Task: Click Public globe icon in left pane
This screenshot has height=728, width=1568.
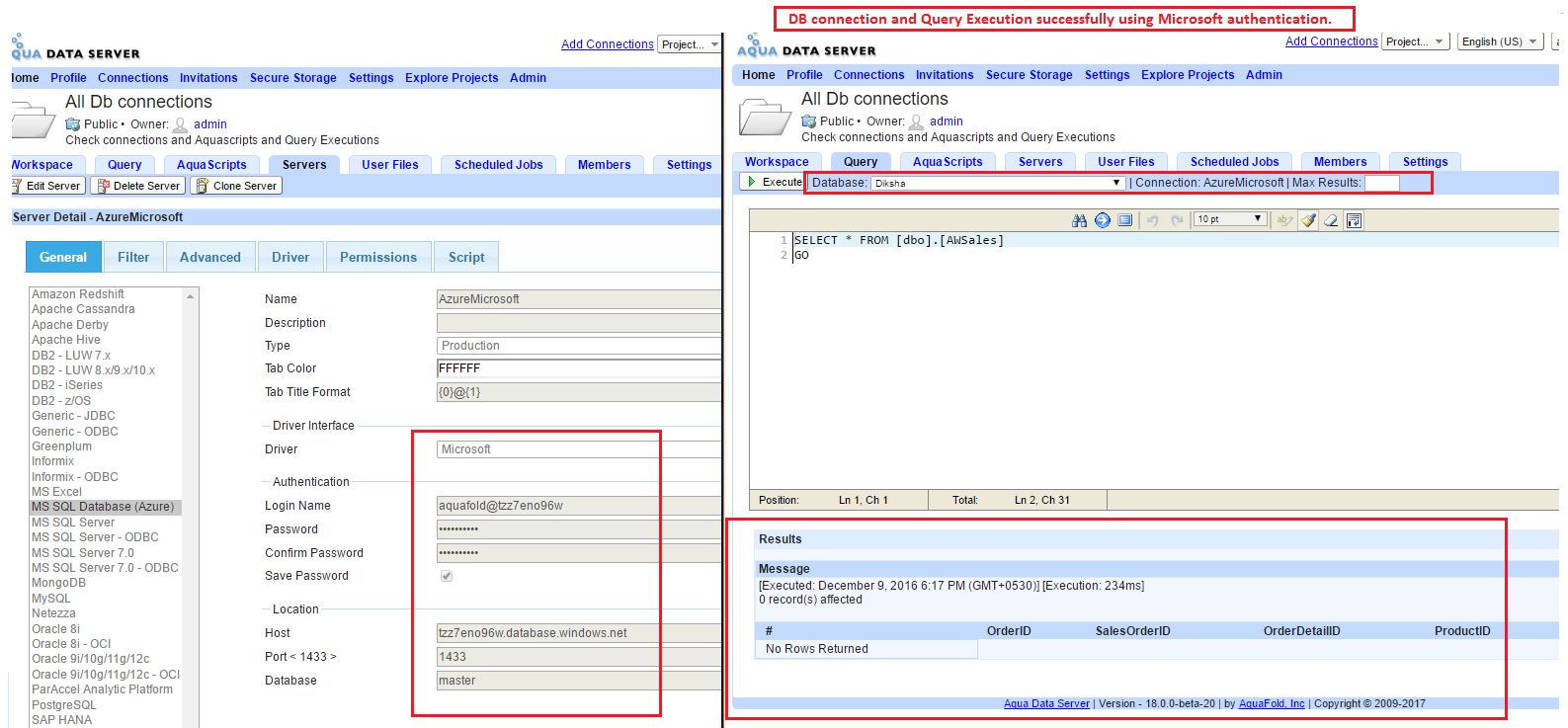Action: pos(73,124)
